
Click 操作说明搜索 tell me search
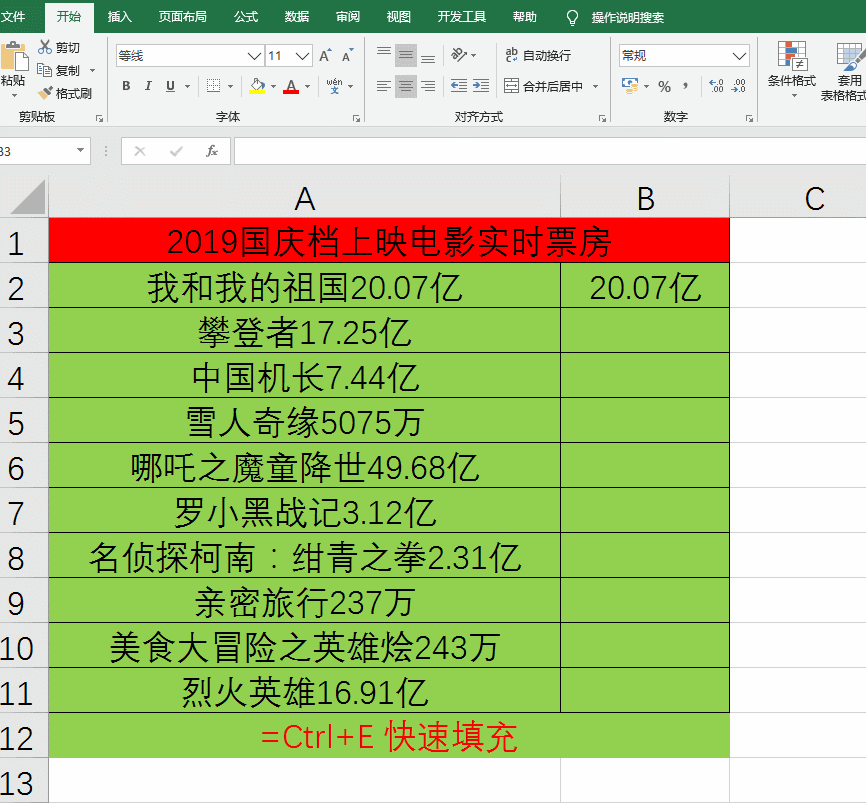(x=627, y=18)
